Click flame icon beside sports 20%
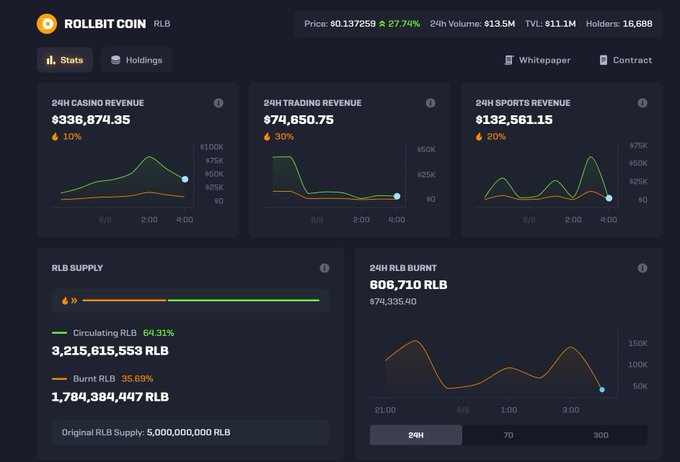The image size is (680, 462). pyautogui.click(x=479, y=137)
